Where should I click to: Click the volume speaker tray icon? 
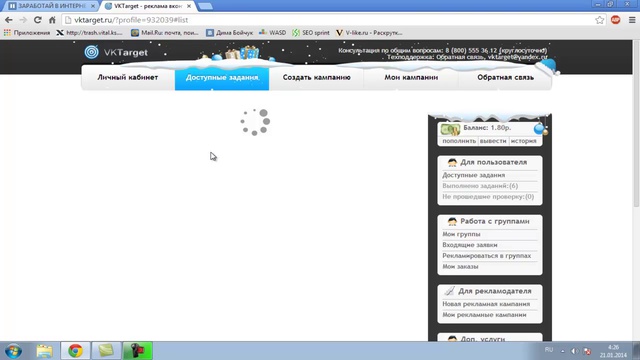pyautogui.click(x=574, y=351)
